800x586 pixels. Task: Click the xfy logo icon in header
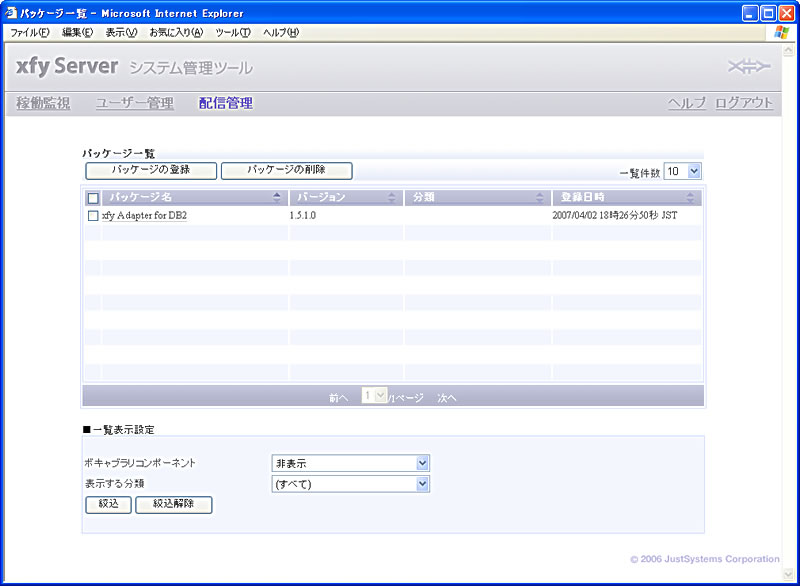point(750,68)
